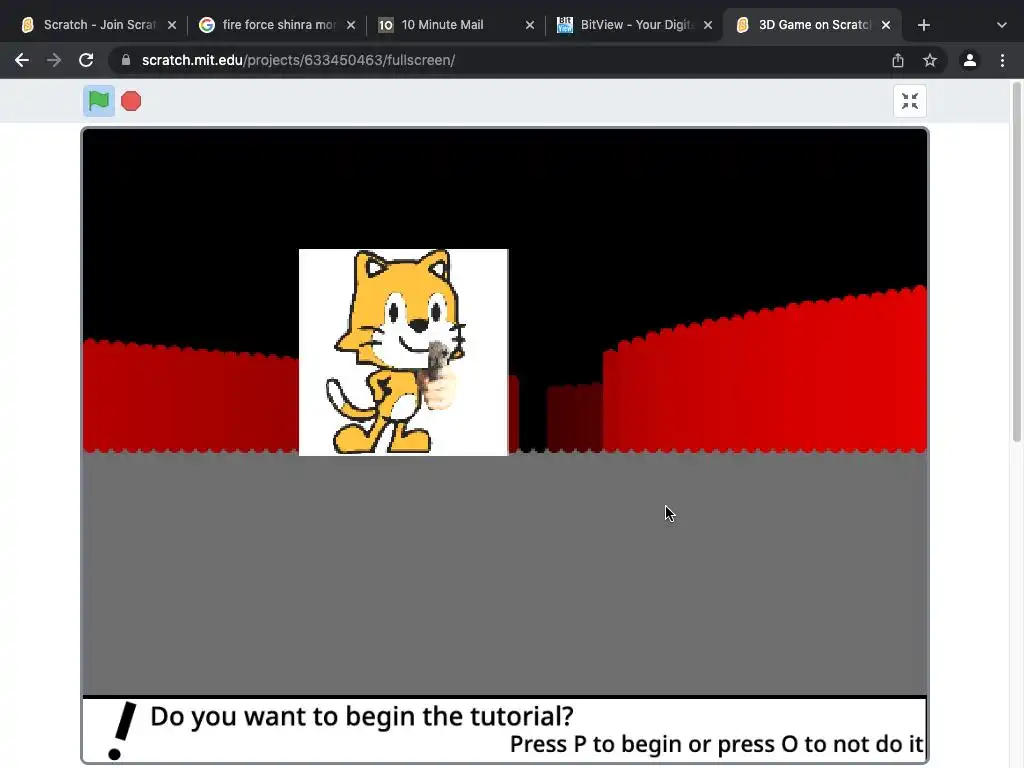1024x768 pixels.
Task: Share this page using the share icon
Action: coord(898,60)
